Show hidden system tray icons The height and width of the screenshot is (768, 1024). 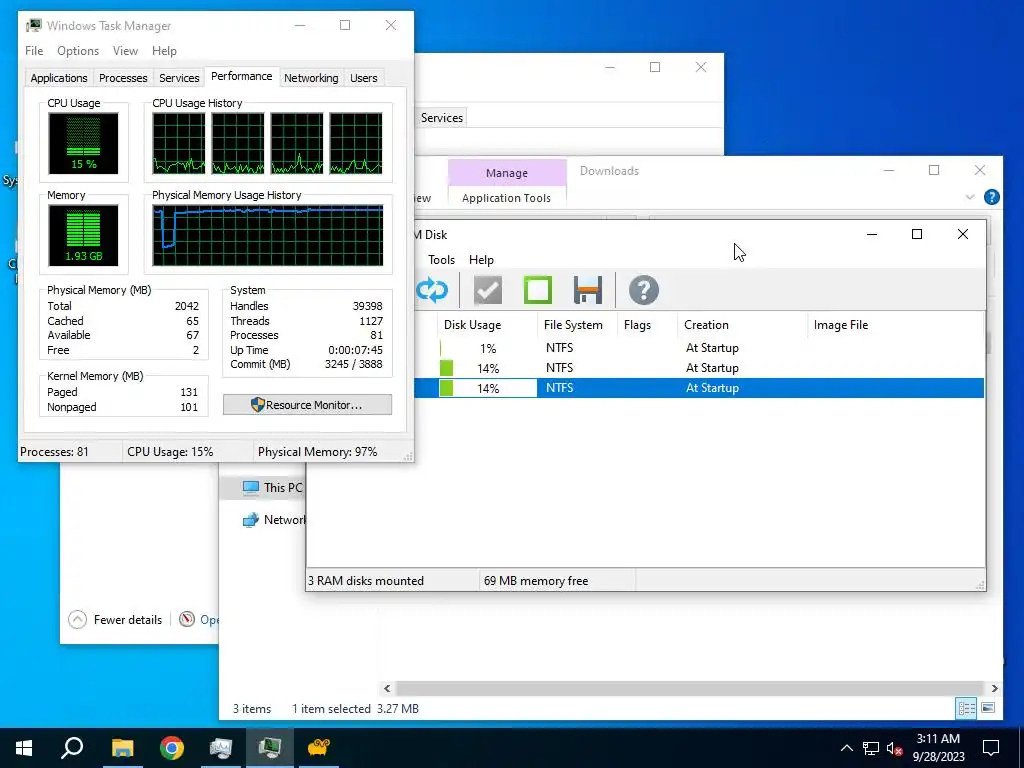pos(846,748)
